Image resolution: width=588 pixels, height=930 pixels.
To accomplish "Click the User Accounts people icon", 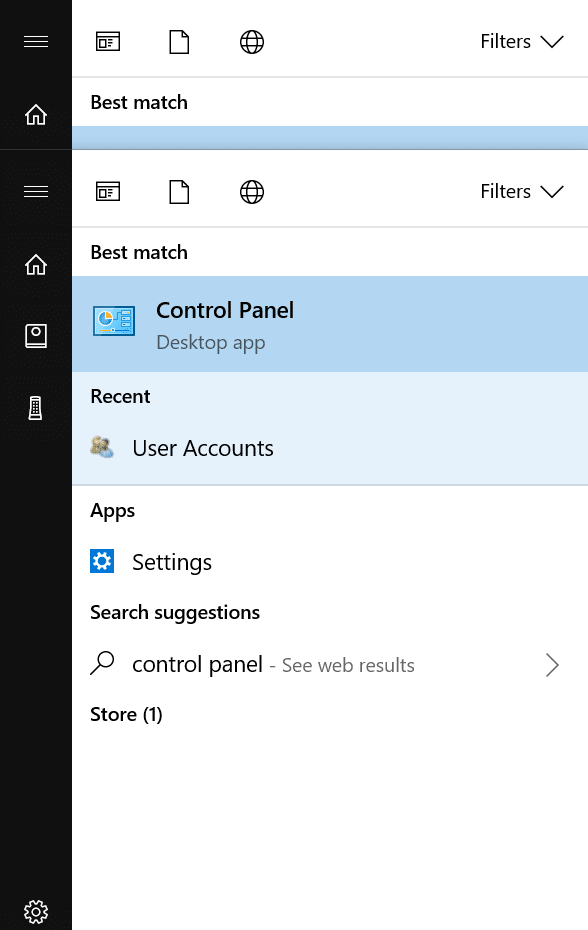I will click(102, 447).
